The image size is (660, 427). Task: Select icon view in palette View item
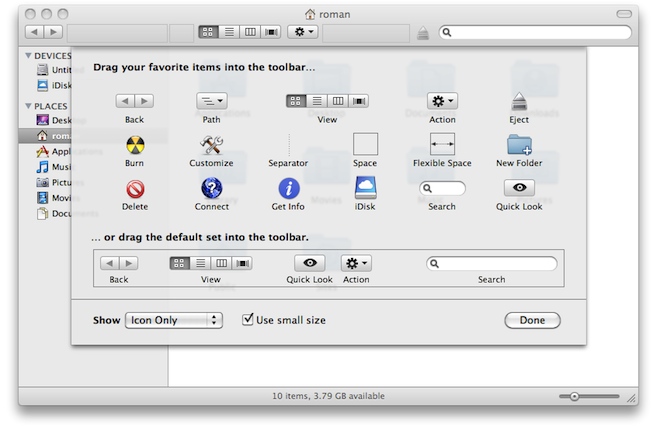point(296,101)
